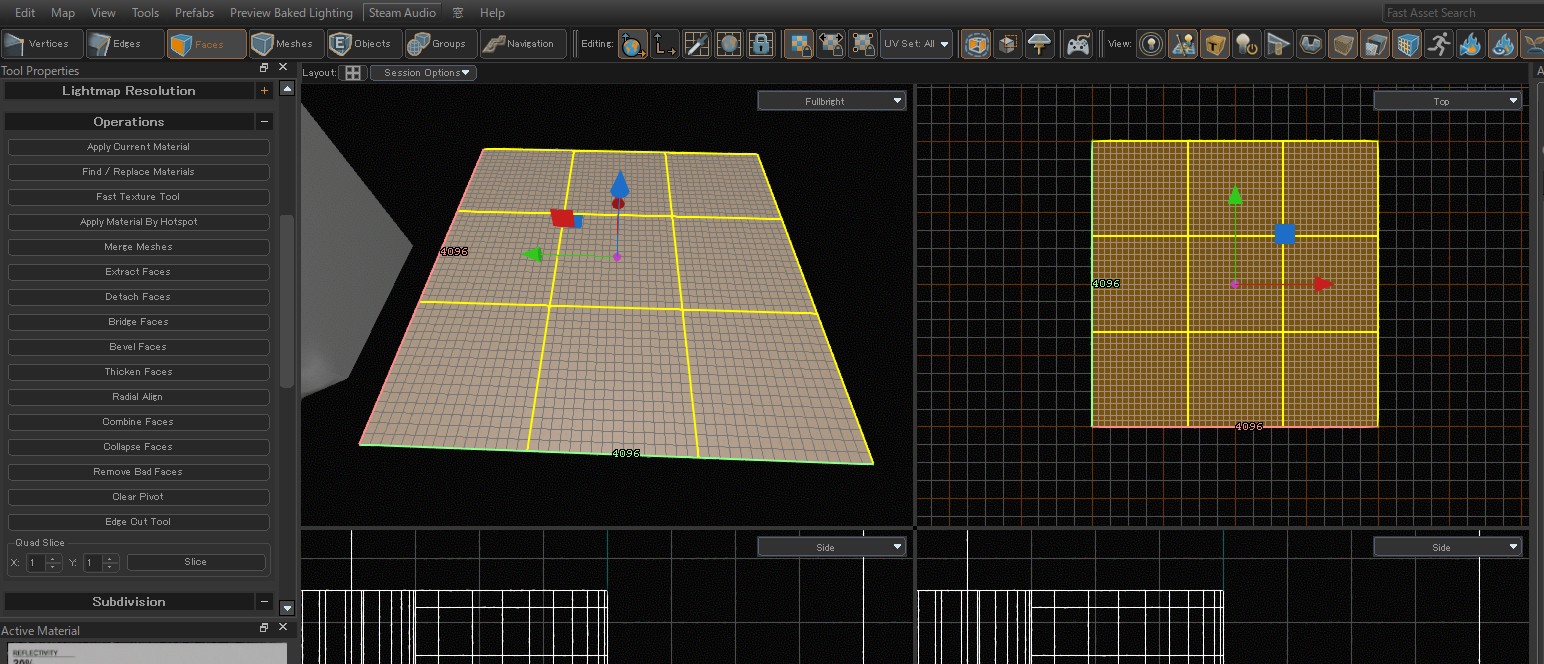
Task: Toggle the blue grid cube view icon
Action: (1408, 44)
